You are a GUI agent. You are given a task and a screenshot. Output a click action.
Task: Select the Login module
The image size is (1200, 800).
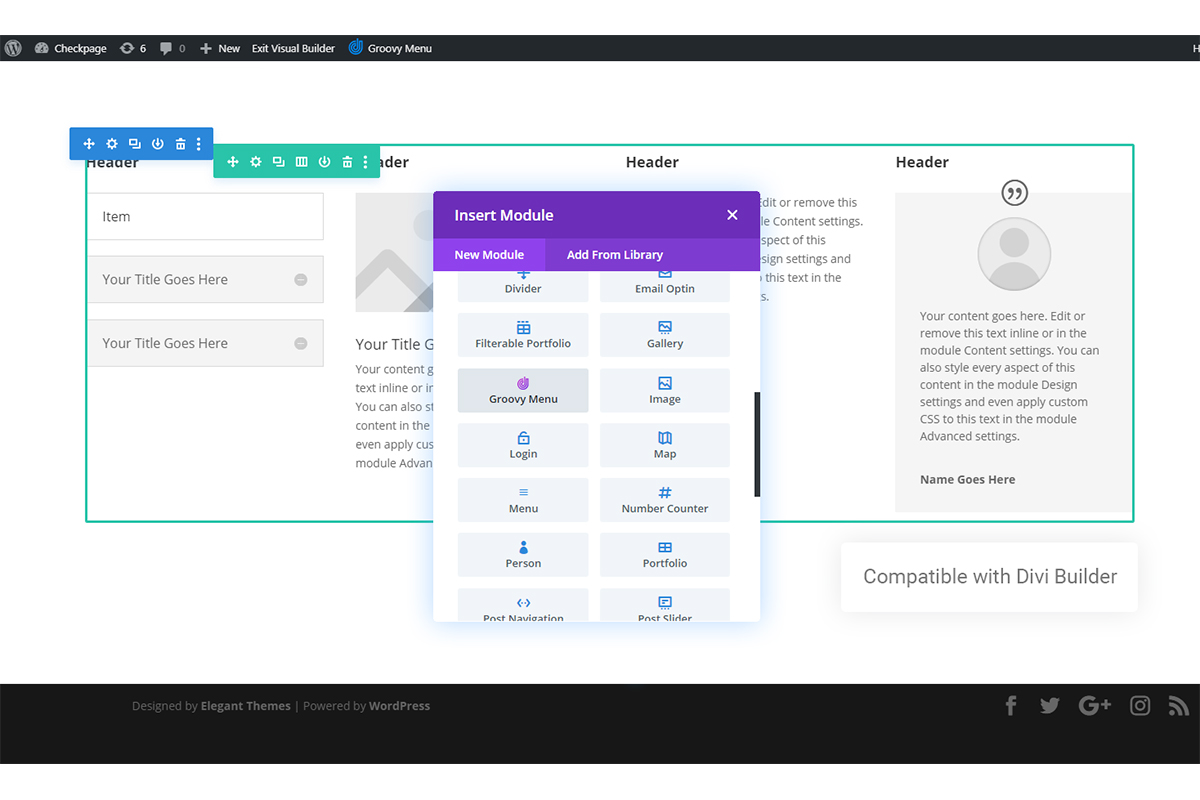[x=523, y=445]
